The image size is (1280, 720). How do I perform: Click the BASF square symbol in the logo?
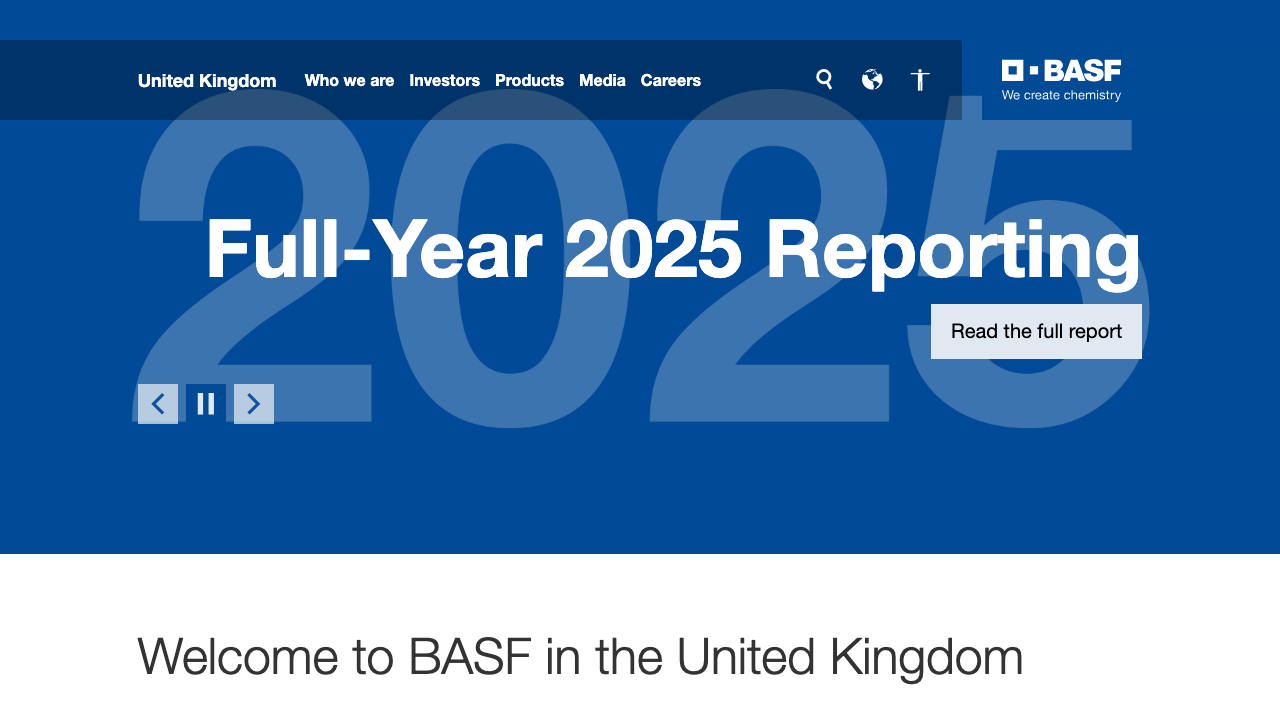click(x=1013, y=70)
